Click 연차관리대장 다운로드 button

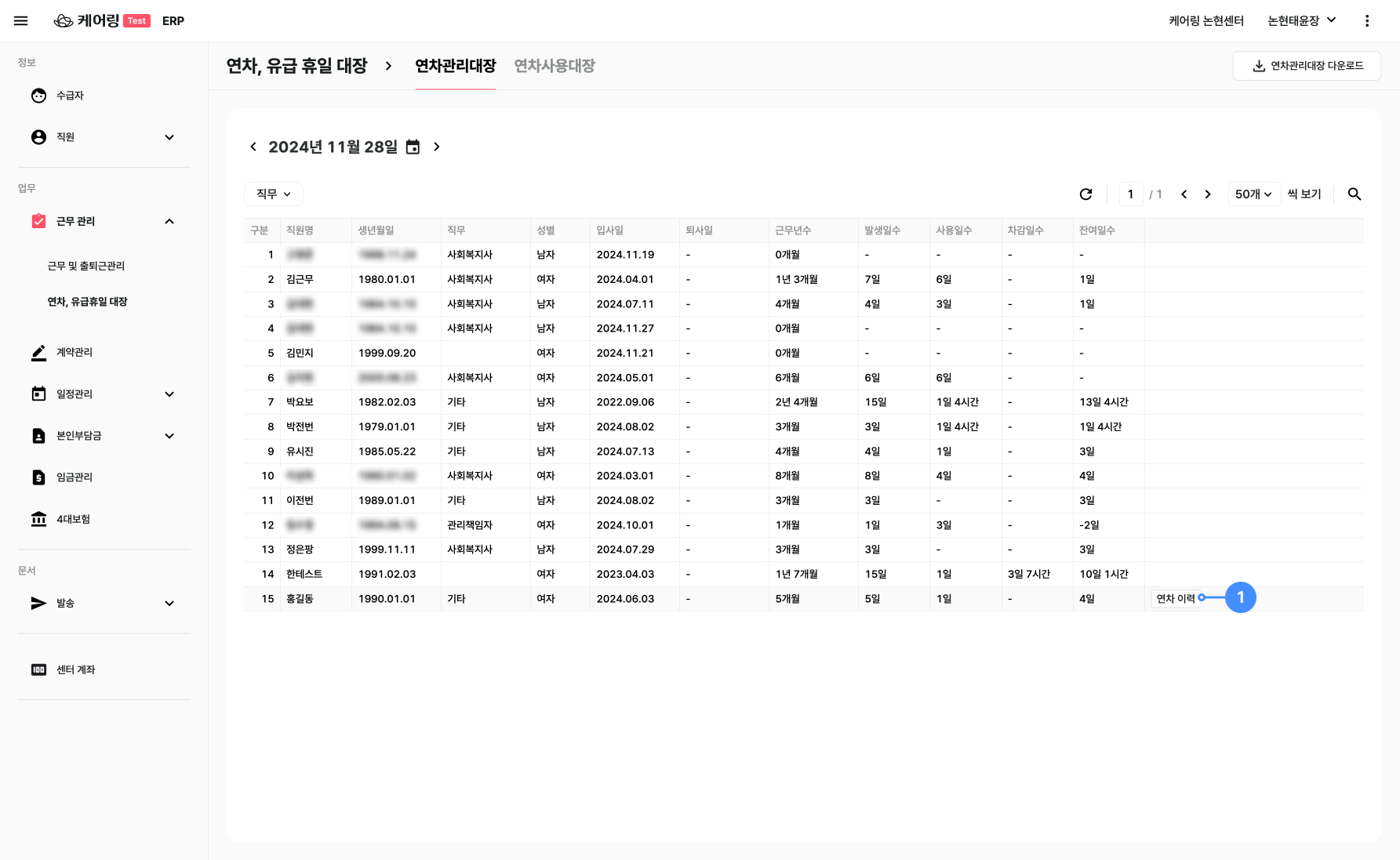[1307, 66]
